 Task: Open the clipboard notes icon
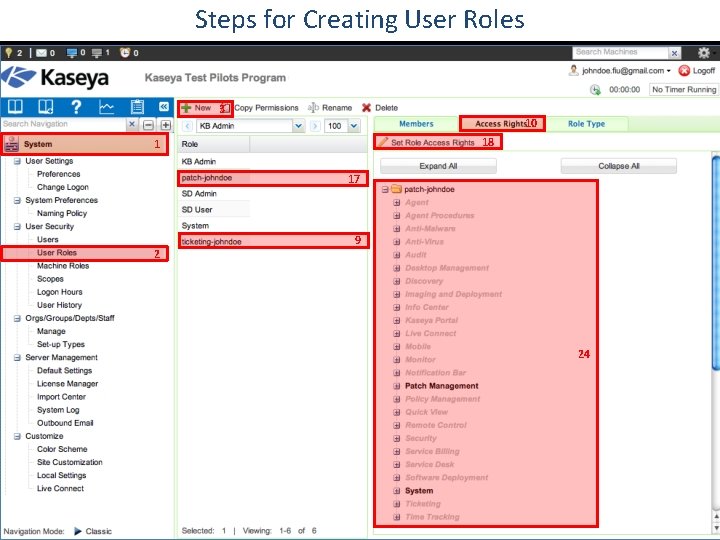[137, 107]
